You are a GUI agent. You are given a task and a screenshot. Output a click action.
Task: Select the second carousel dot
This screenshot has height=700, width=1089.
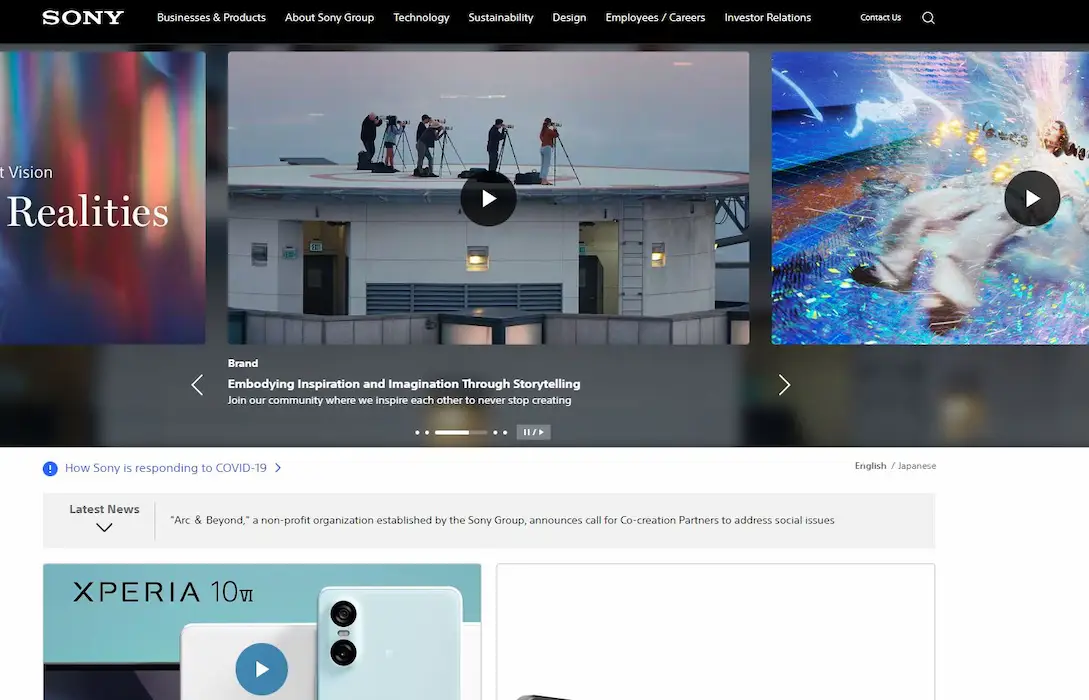426,432
